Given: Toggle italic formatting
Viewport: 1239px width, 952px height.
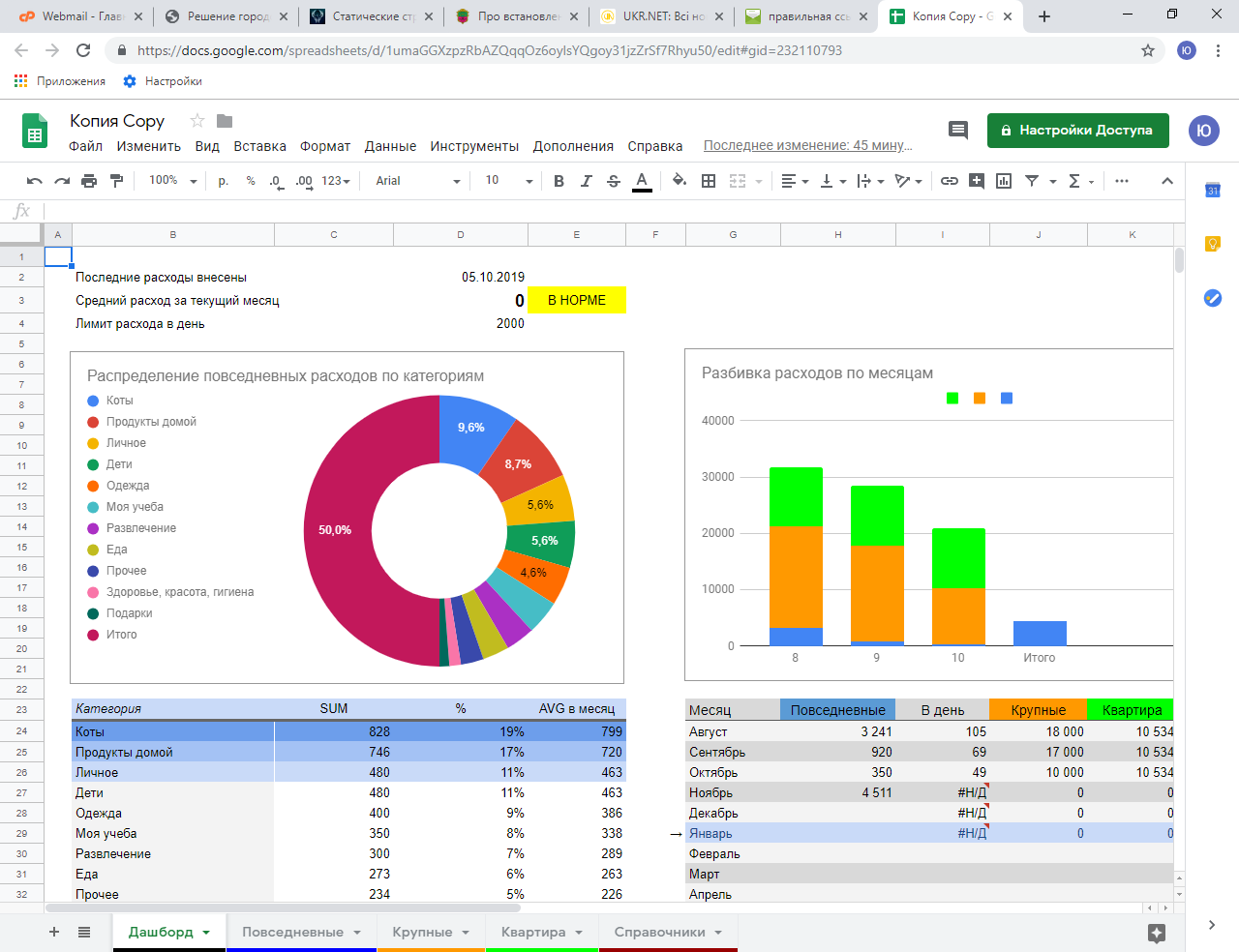Looking at the screenshot, I should 586,181.
